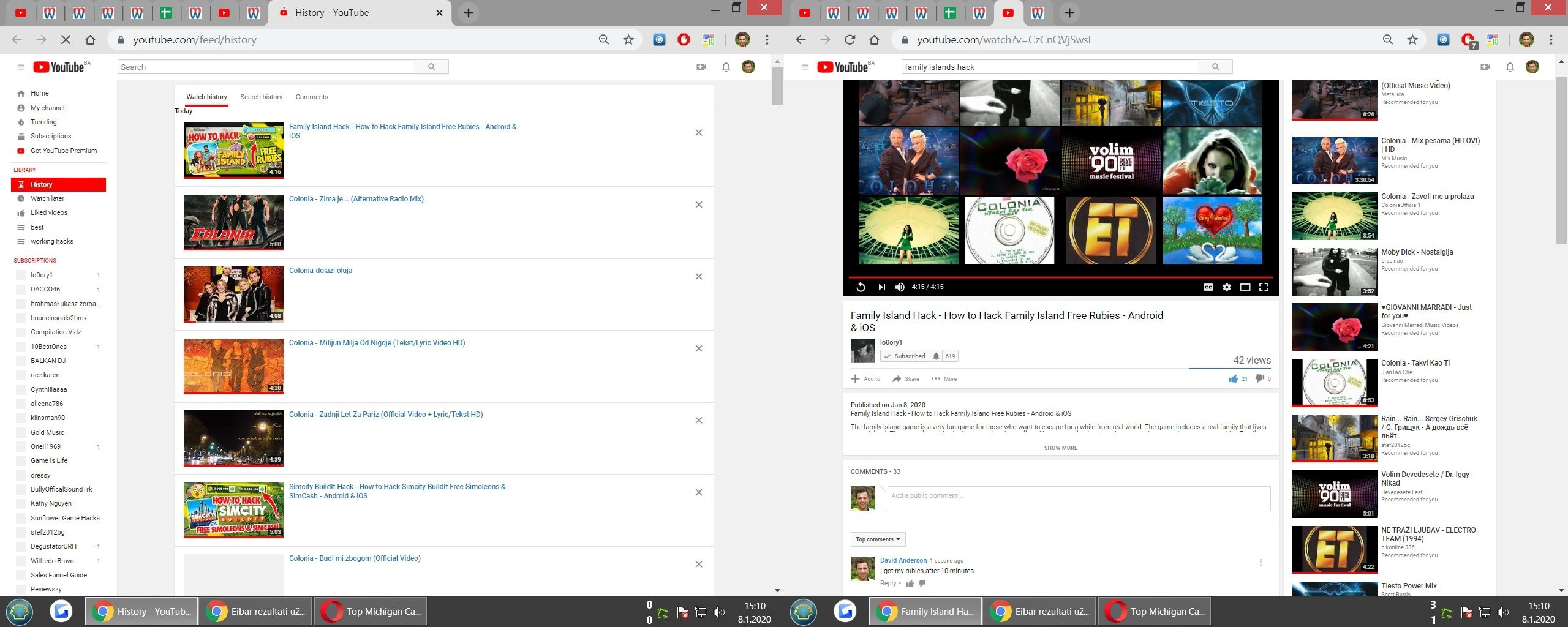
Task: Toggle closed captions on the player
Action: click(1208, 287)
